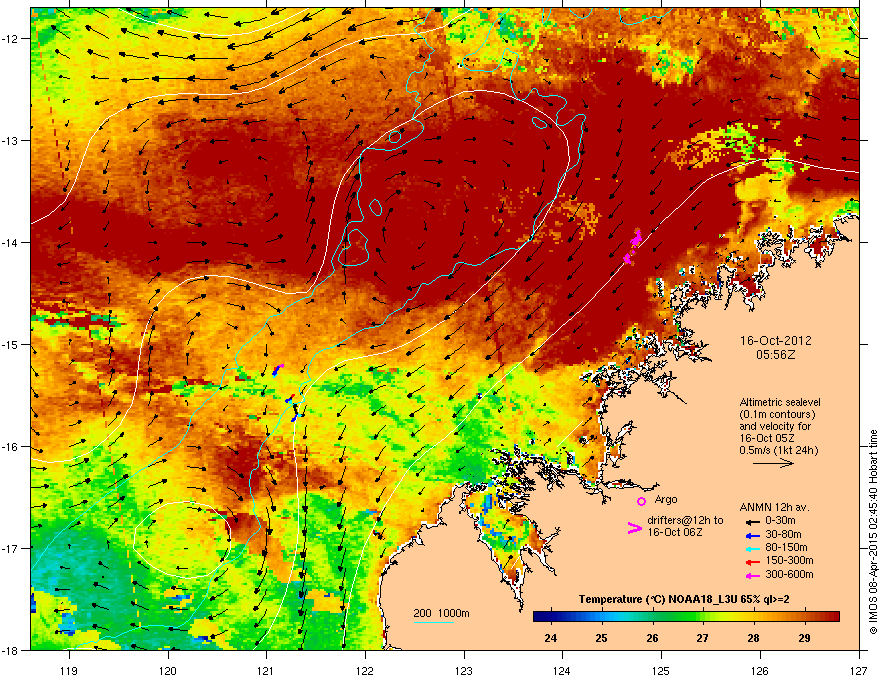Click the temperature color bar at 24 degrees
The height and width of the screenshot is (680, 880).
pos(551,617)
